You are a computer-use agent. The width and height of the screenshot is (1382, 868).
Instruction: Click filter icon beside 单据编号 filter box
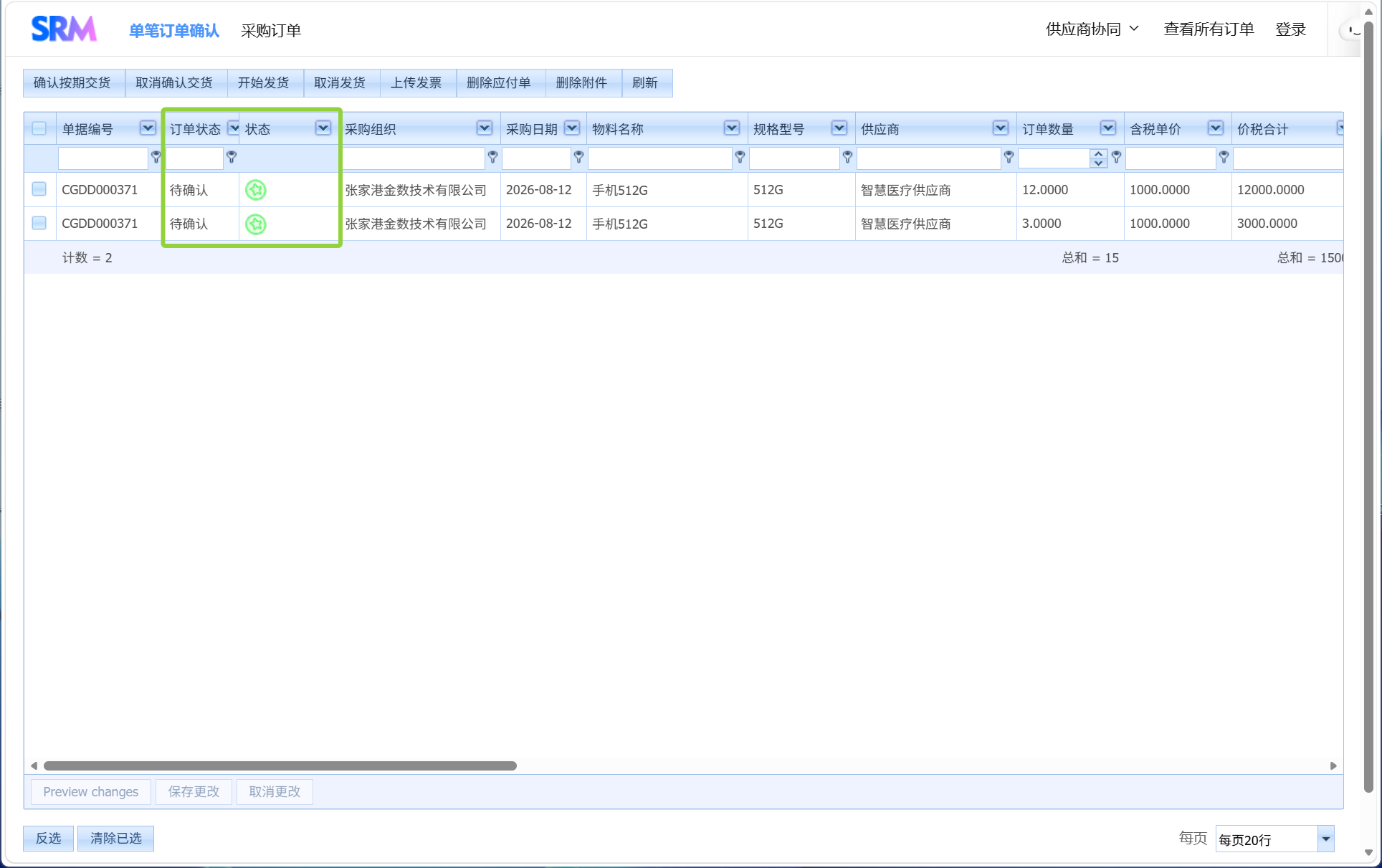pyautogui.click(x=156, y=157)
